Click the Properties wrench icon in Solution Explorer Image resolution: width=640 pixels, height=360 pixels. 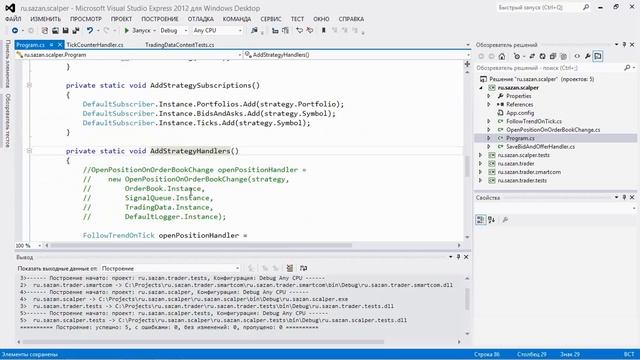click(588, 56)
